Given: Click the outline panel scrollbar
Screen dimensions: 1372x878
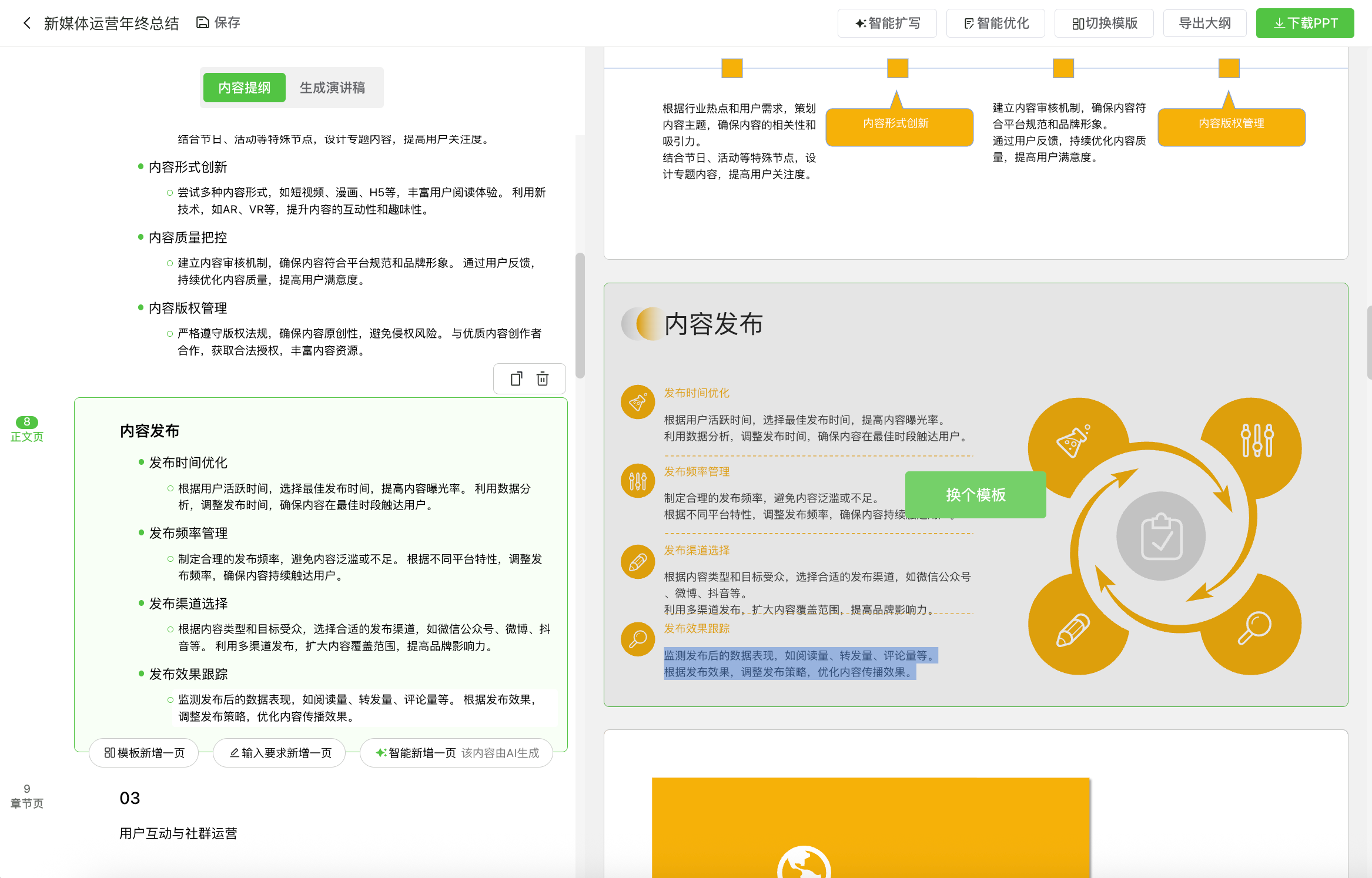Looking at the screenshot, I should coord(580,316).
